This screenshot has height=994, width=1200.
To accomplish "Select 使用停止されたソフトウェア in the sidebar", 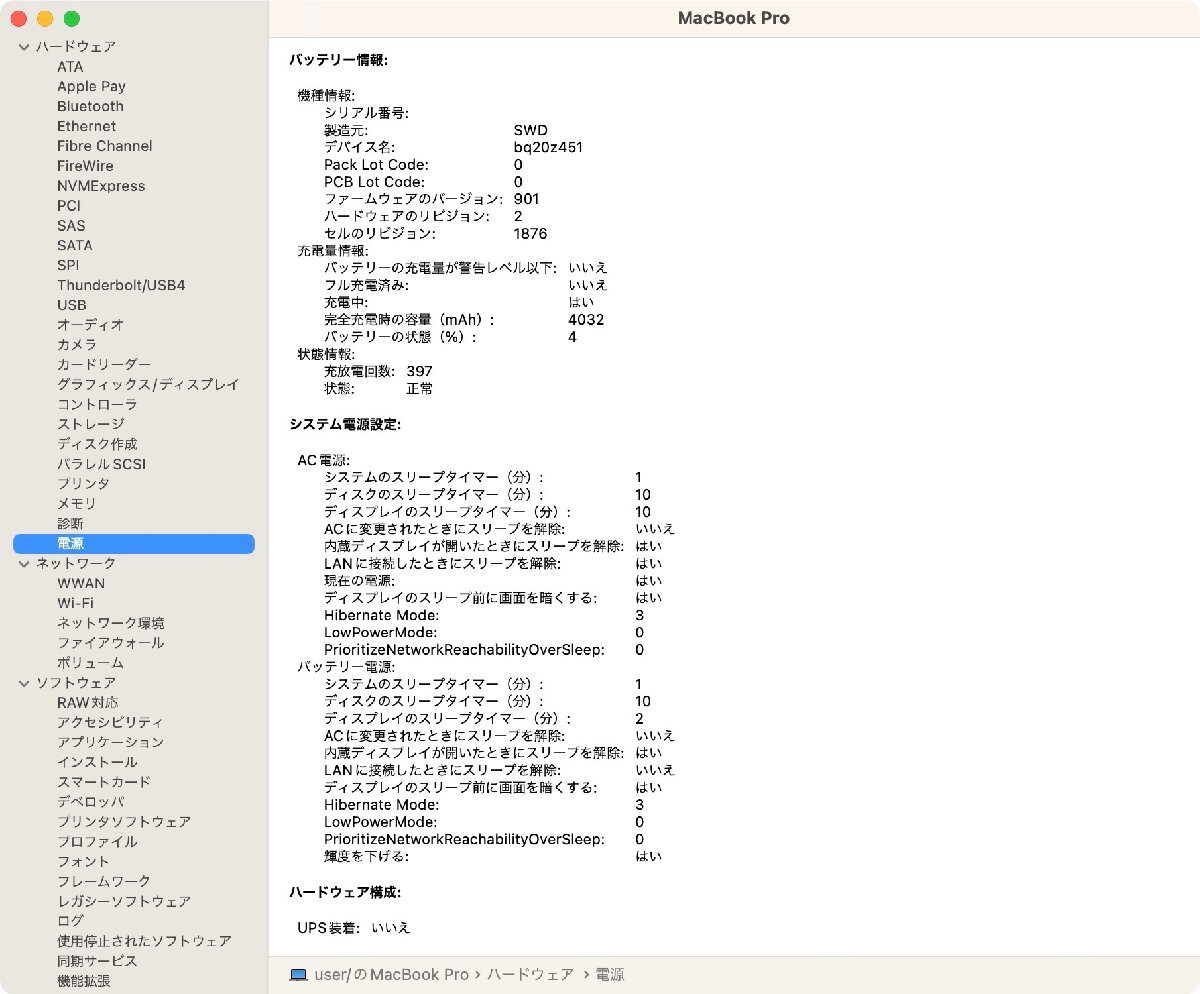I will click(144, 941).
